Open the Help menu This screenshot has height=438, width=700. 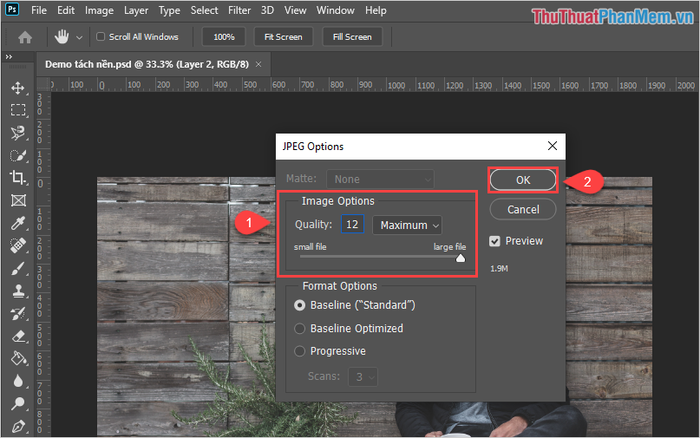click(375, 10)
